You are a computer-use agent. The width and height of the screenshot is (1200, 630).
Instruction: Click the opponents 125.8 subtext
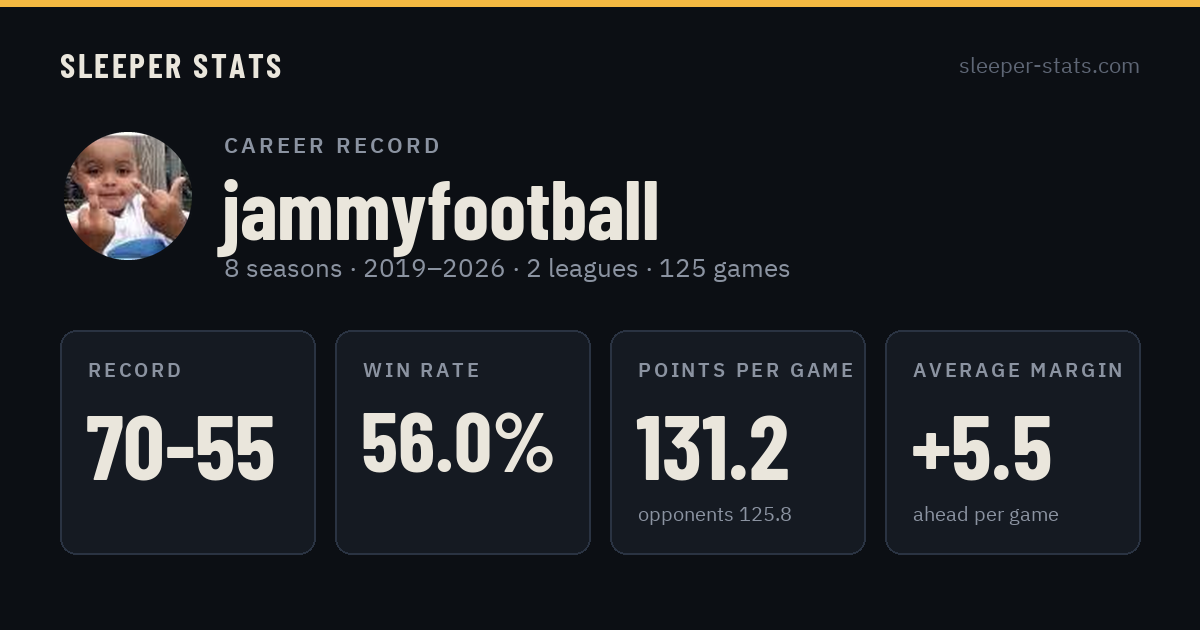(x=715, y=515)
